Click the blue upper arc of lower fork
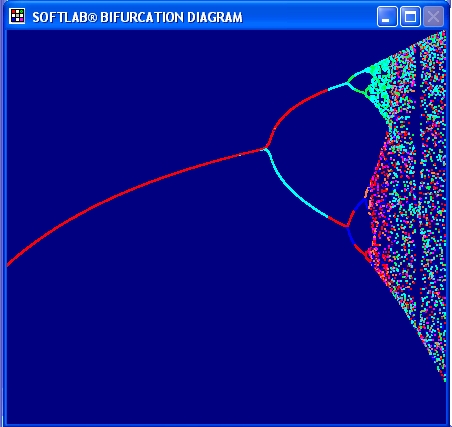The height and width of the screenshot is (427, 452). click(x=360, y=204)
